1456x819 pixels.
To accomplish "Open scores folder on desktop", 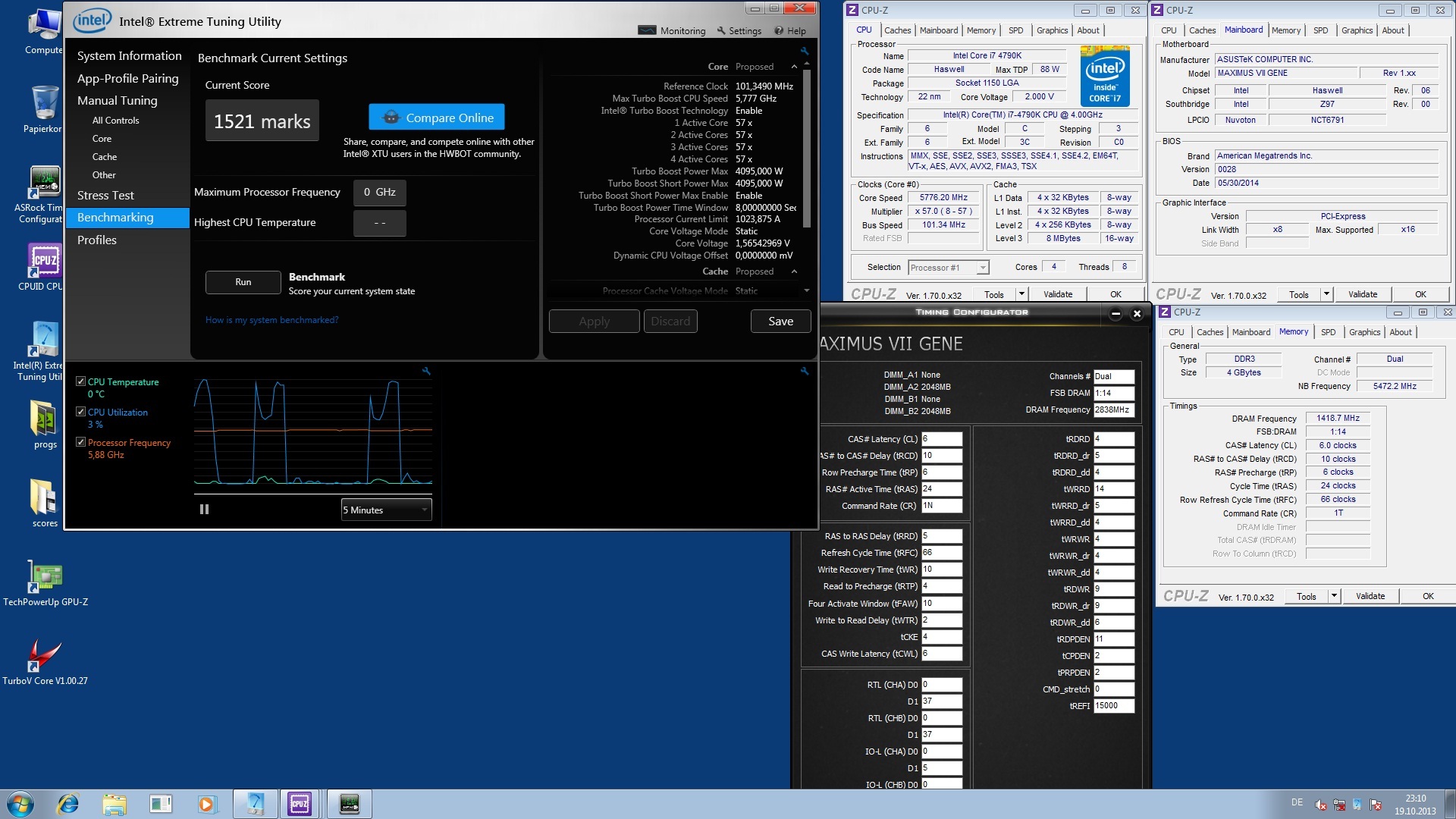I will coord(44,504).
